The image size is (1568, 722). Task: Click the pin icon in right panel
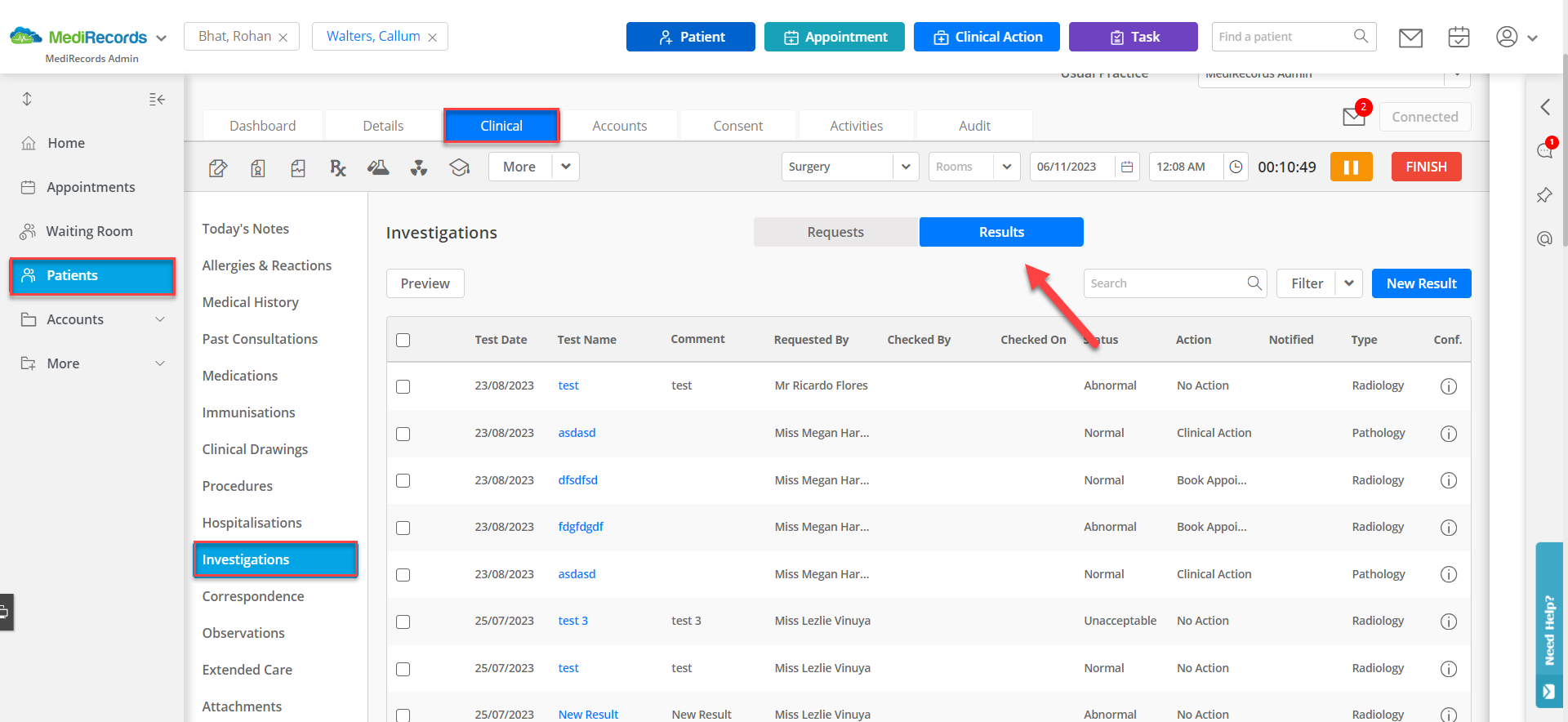pos(1544,195)
